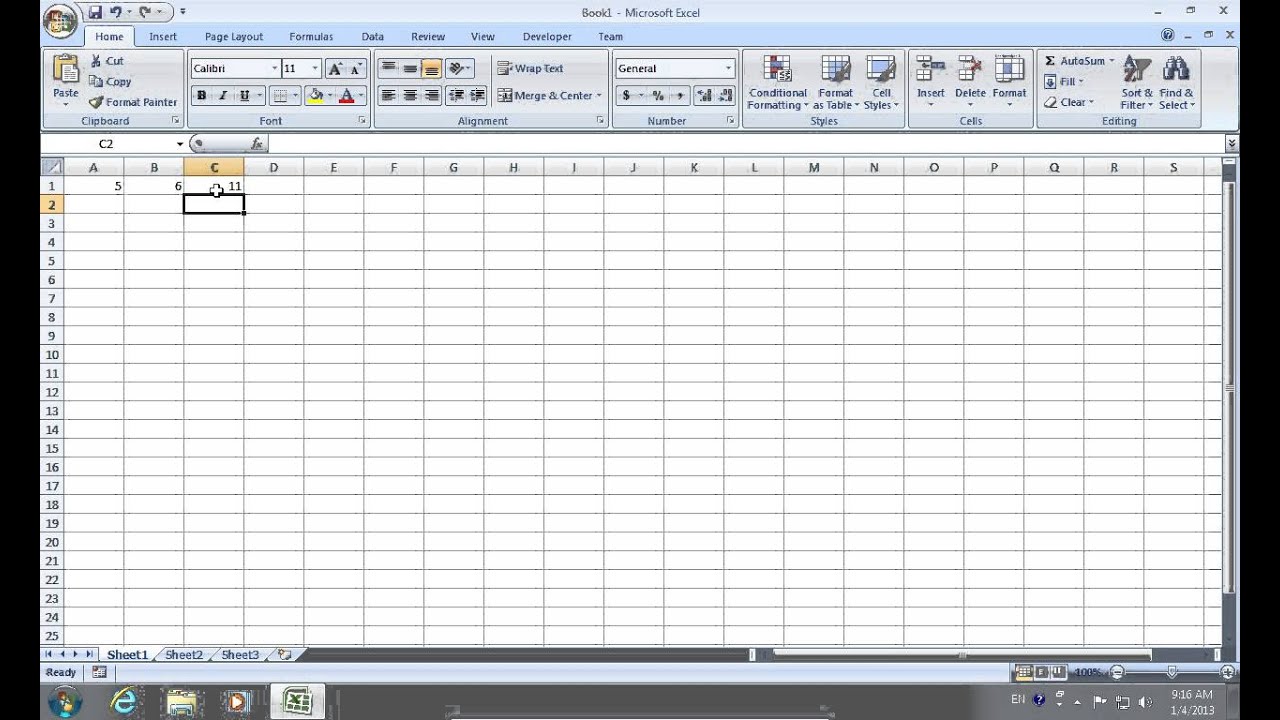Switch to the Formulas ribbon tab

pyautogui.click(x=311, y=36)
